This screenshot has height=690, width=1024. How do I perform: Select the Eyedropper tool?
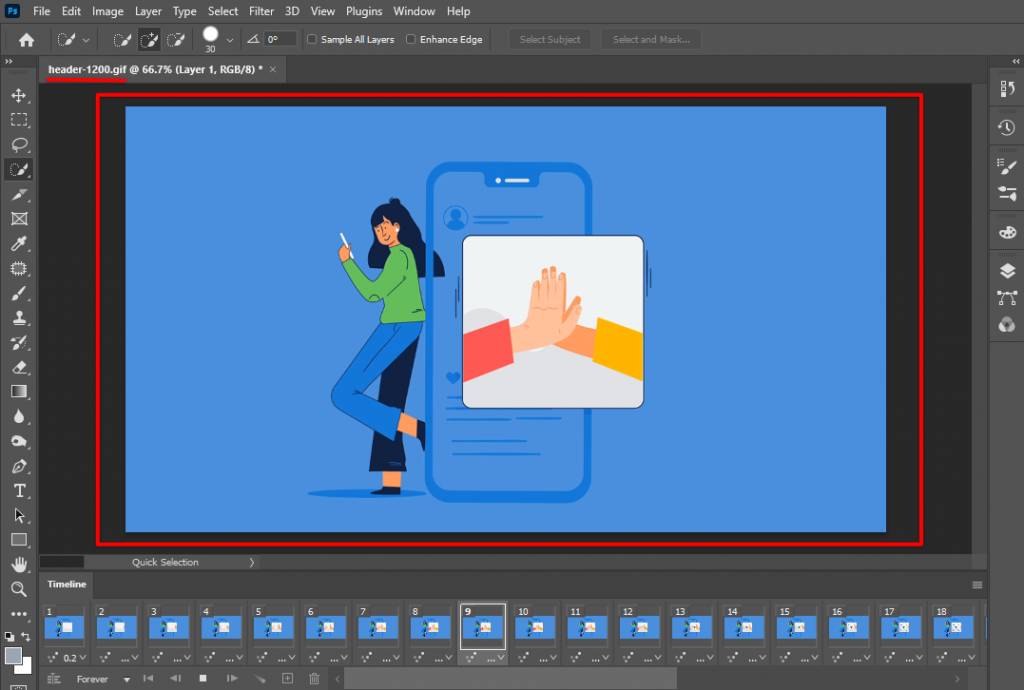click(x=18, y=243)
